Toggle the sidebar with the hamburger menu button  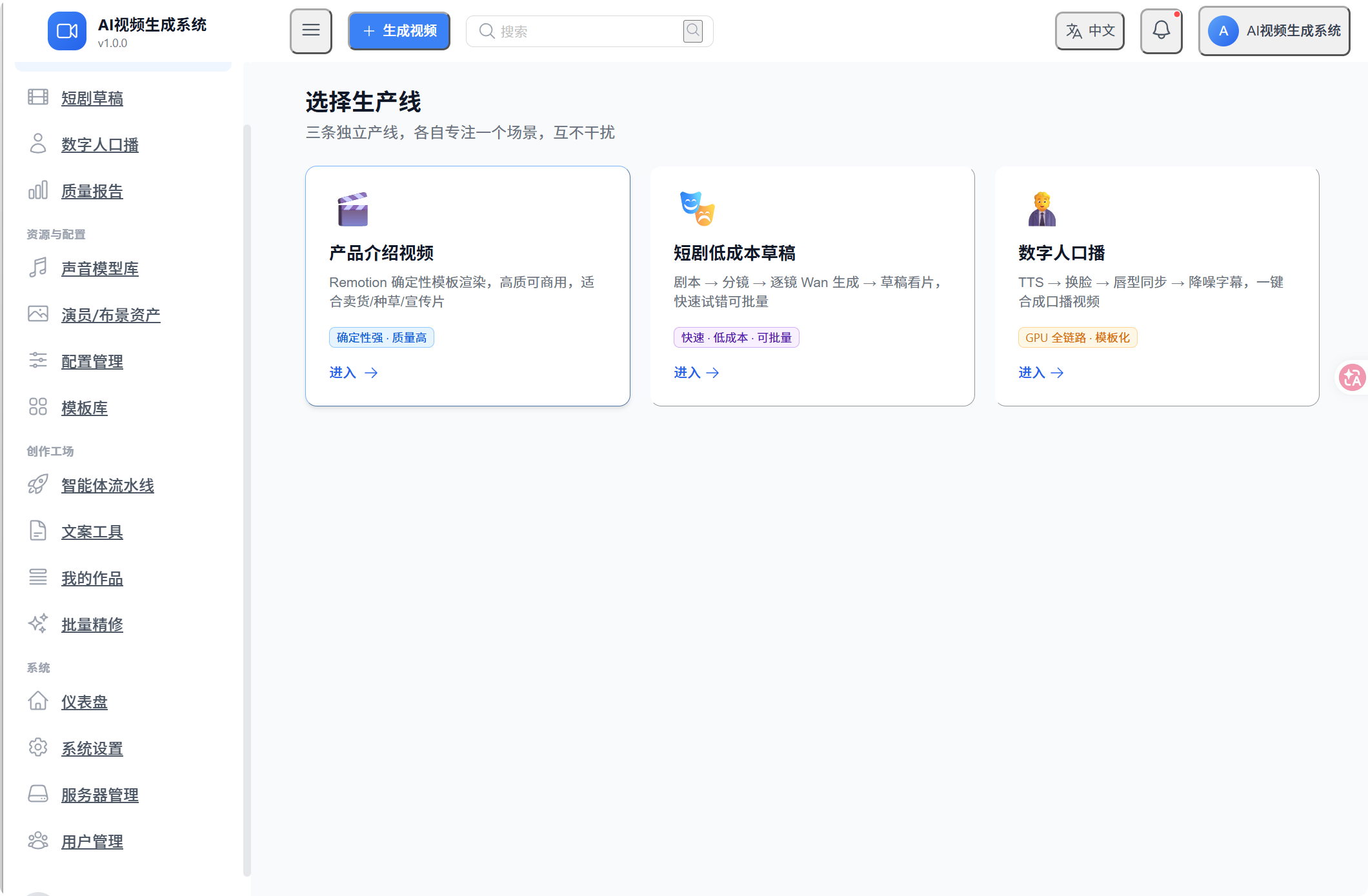pyautogui.click(x=311, y=31)
